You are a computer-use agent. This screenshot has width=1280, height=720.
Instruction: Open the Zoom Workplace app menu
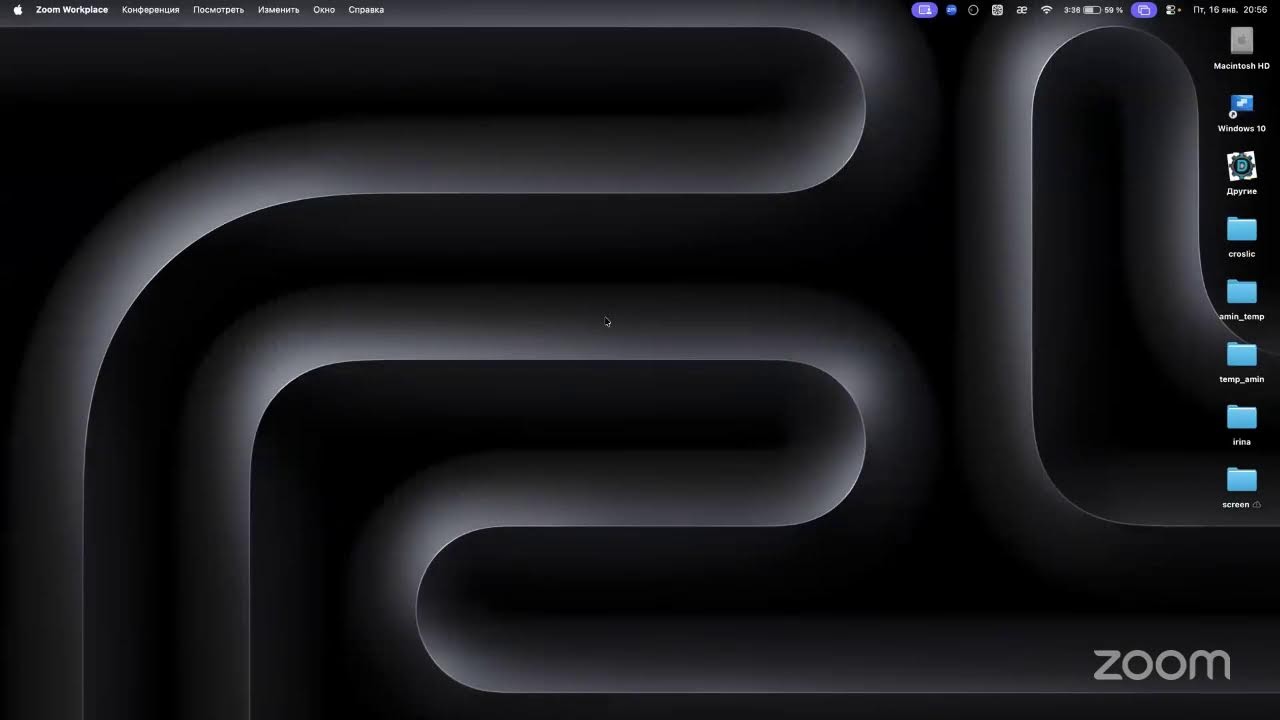[72, 10]
